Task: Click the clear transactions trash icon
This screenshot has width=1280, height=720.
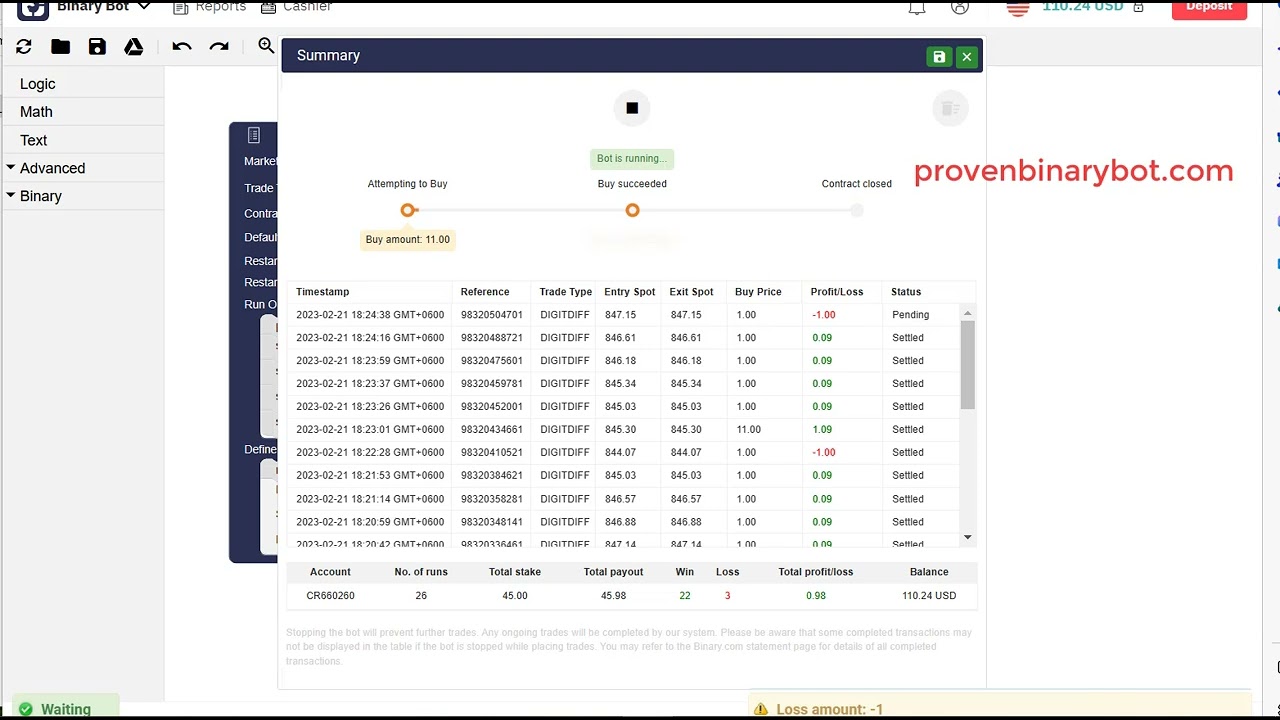Action: click(x=950, y=108)
